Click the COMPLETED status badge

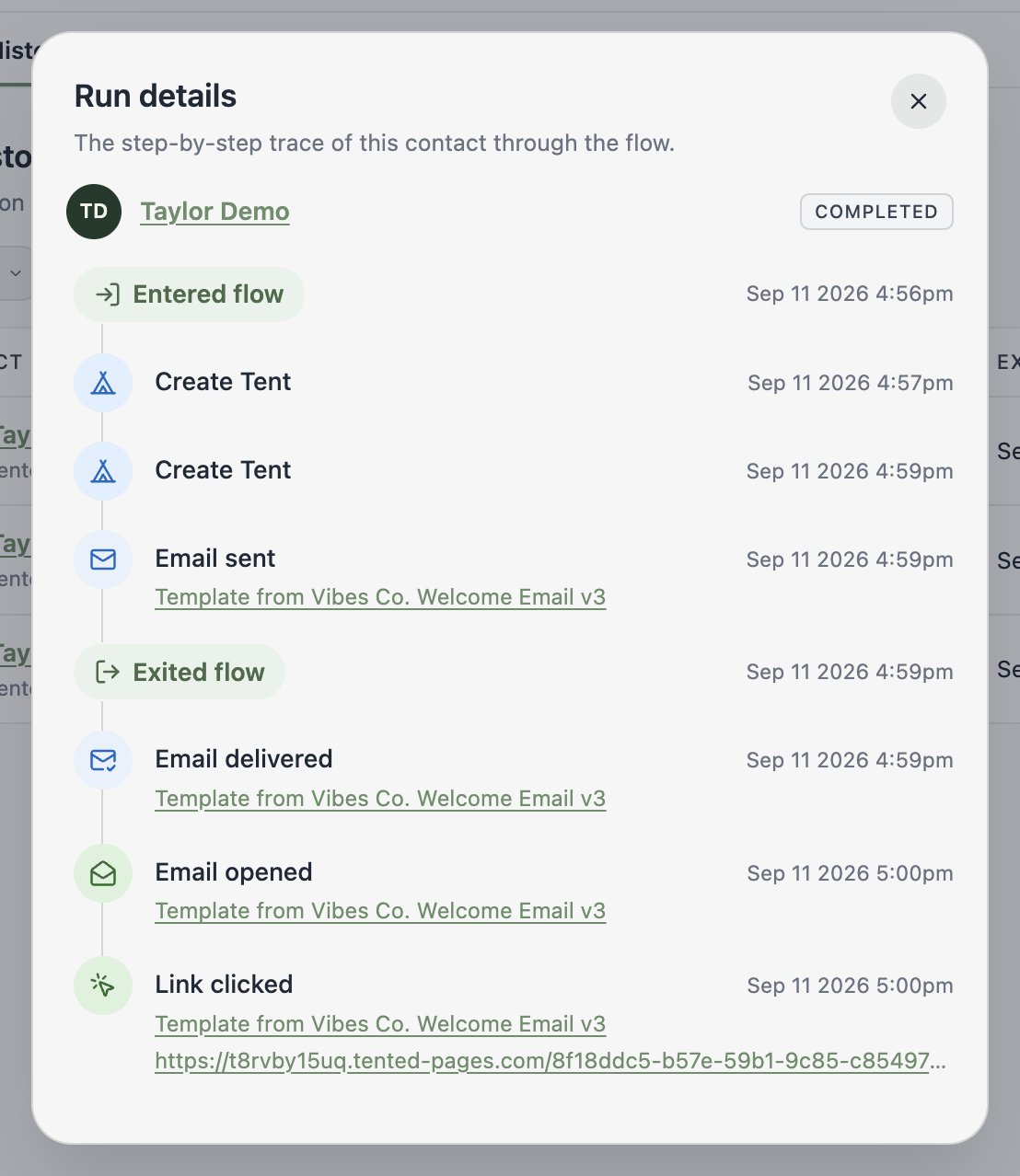(876, 212)
